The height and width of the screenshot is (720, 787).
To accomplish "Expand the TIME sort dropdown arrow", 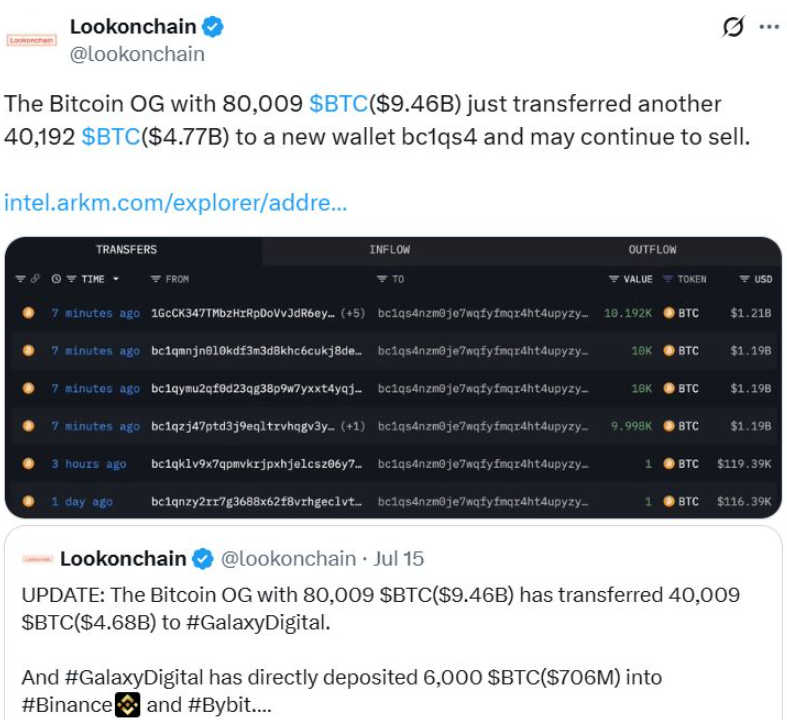I will [x=116, y=279].
